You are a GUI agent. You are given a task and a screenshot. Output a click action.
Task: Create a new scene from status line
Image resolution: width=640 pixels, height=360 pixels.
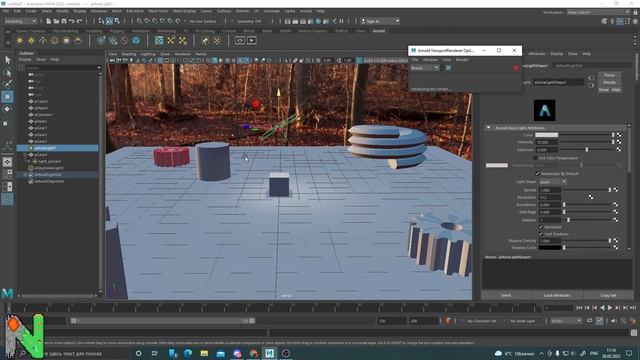(x=49, y=21)
